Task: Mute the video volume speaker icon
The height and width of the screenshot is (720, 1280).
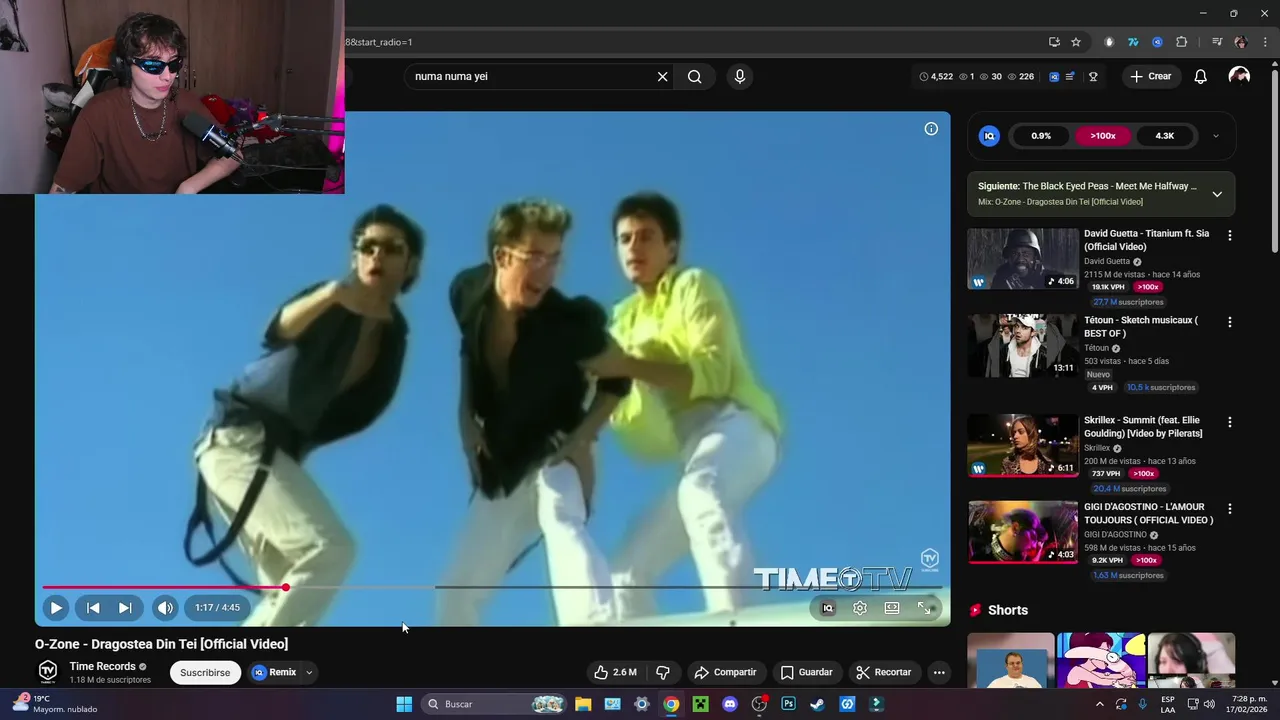Action: pos(165,607)
